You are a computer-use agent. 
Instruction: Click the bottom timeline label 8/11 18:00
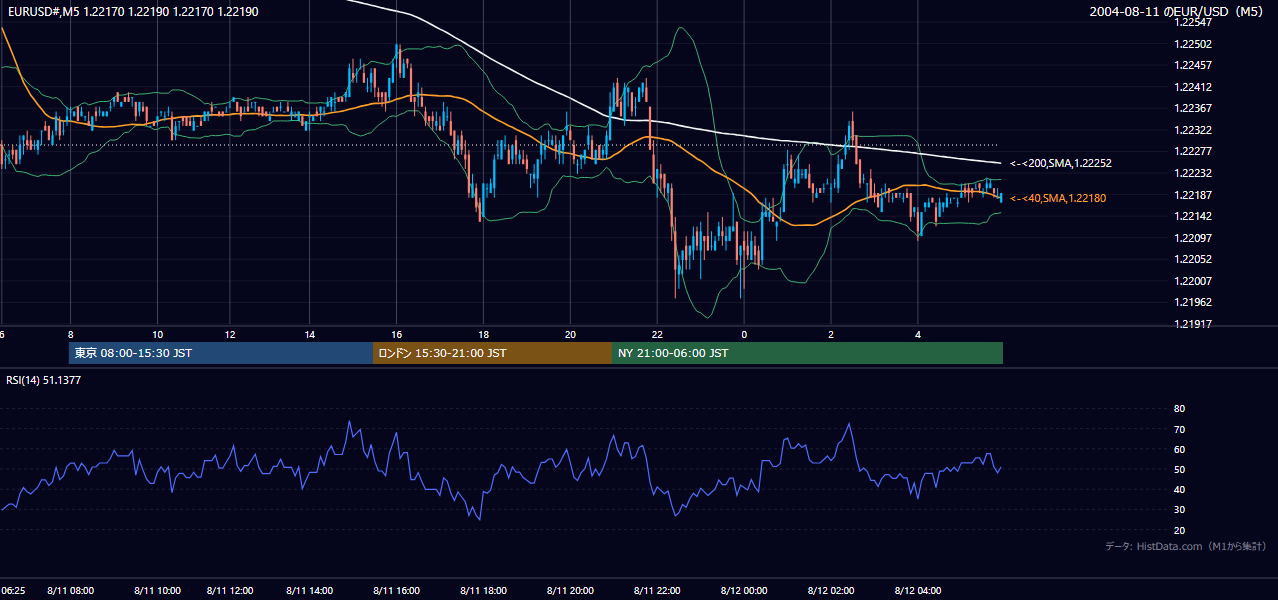(x=483, y=590)
